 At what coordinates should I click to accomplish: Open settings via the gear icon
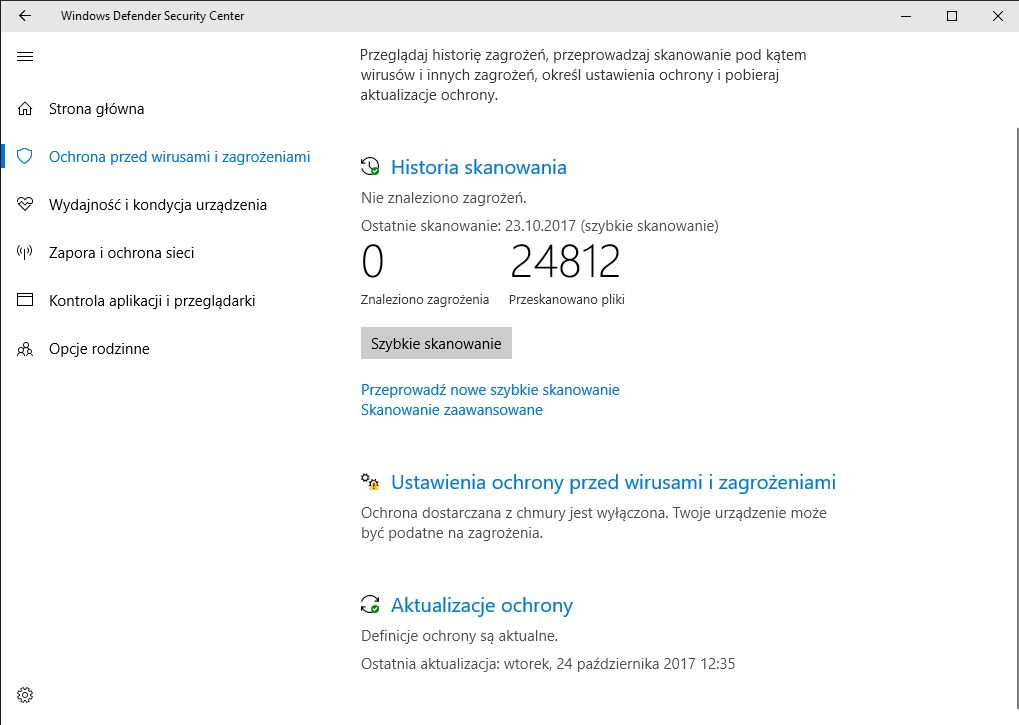pyautogui.click(x=25, y=695)
